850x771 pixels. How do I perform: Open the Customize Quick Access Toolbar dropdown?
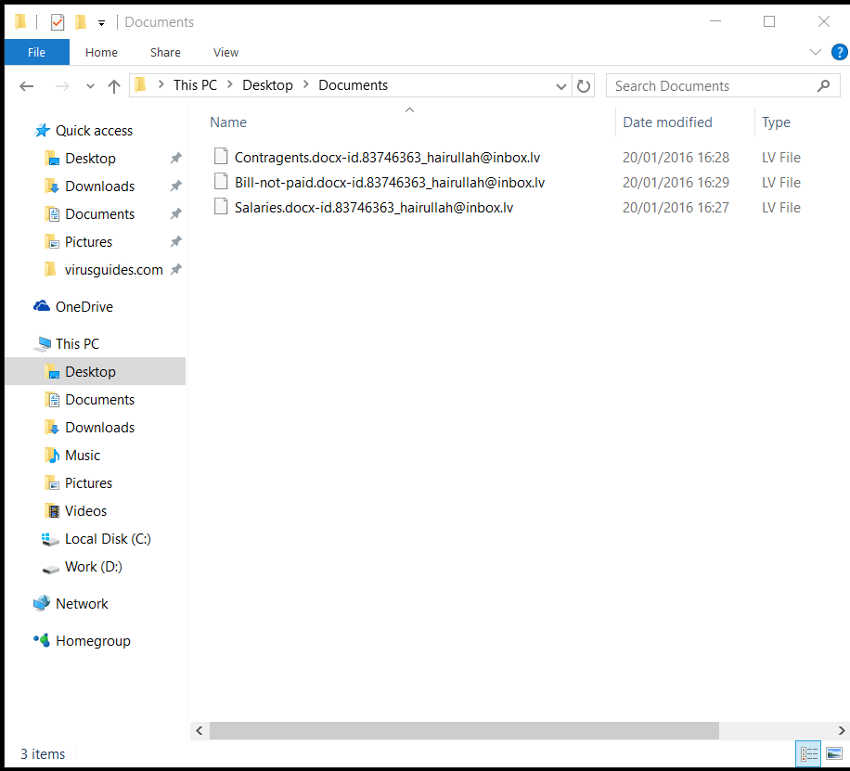click(x=101, y=23)
